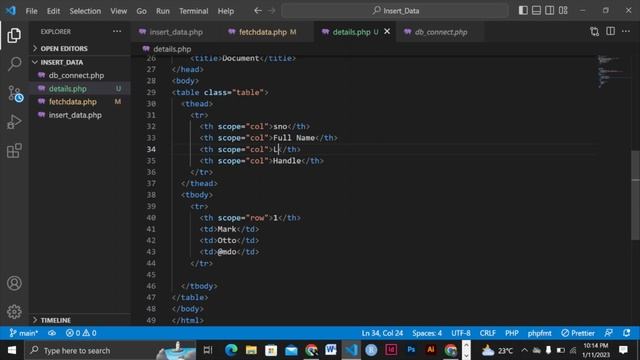This screenshot has height=360, width=640.
Task: Go back with the navigation arrow
Action: [258, 11]
